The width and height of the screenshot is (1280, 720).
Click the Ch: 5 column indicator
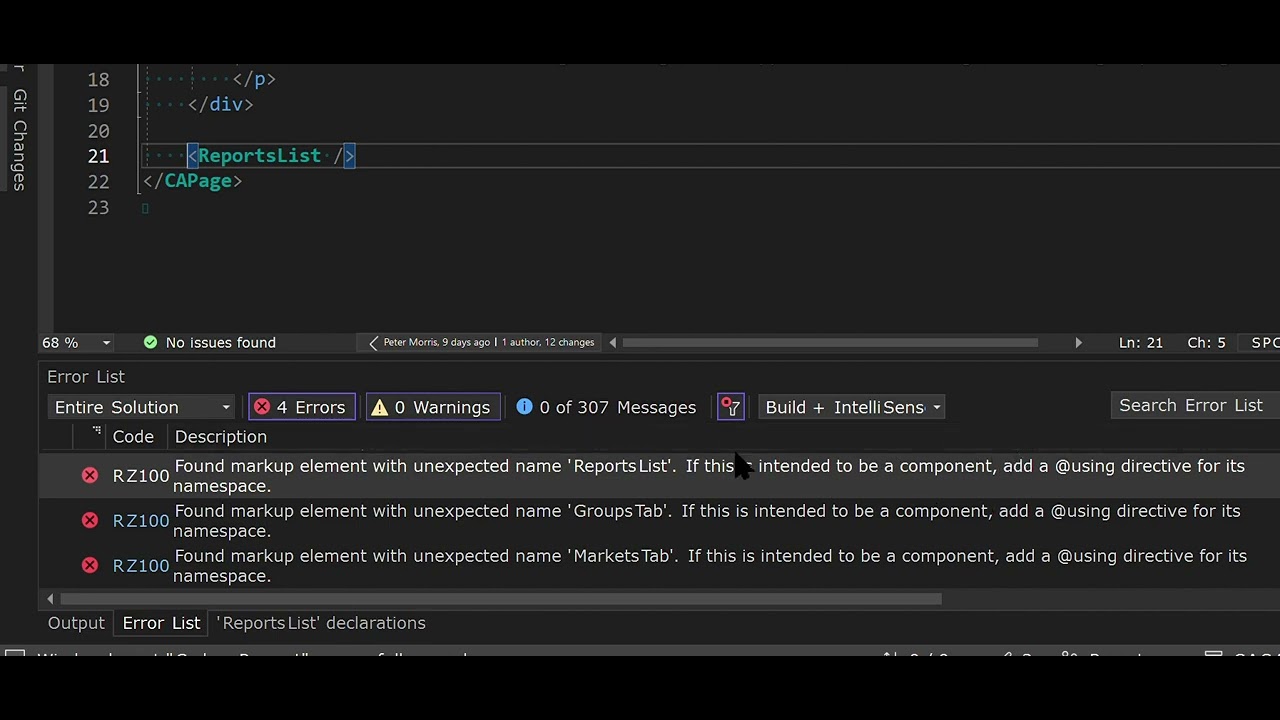pyautogui.click(x=1206, y=342)
